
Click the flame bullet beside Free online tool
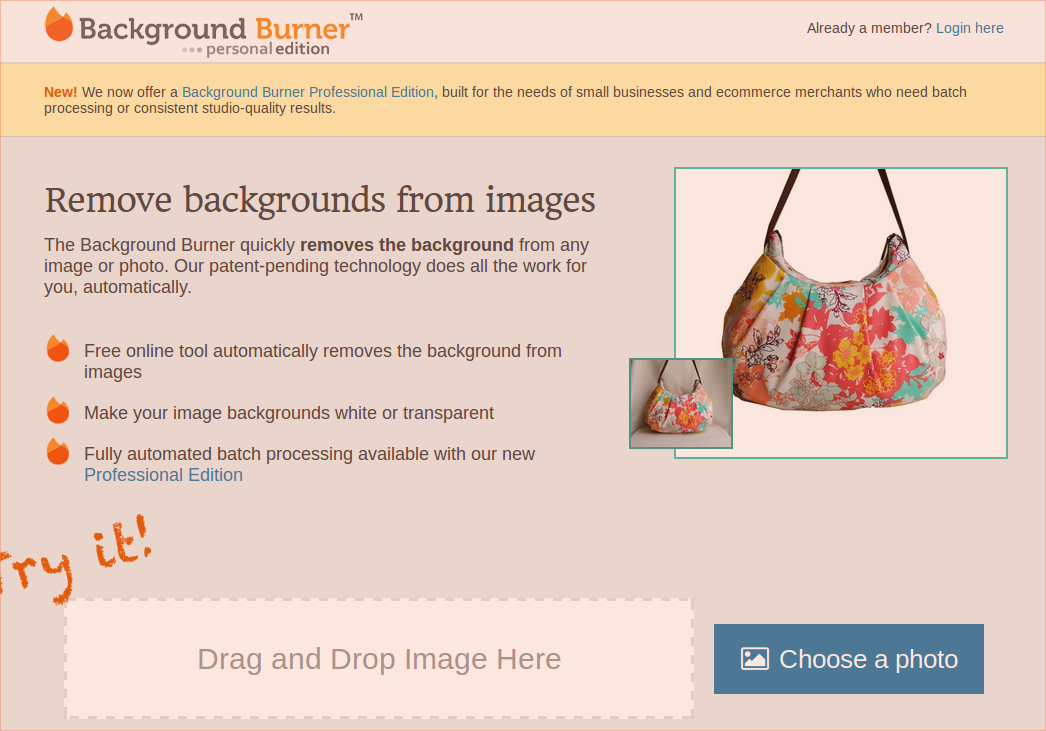(58, 349)
